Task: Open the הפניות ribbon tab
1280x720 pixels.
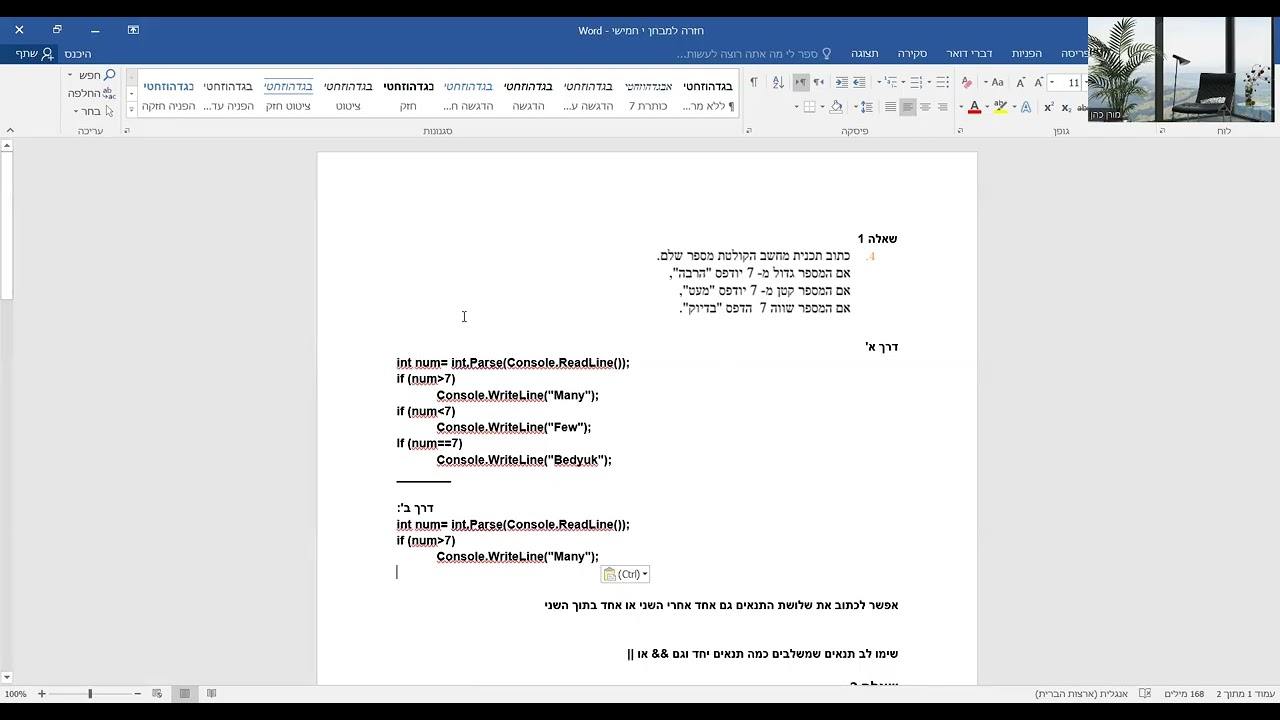Action: pyautogui.click(x=1026, y=53)
